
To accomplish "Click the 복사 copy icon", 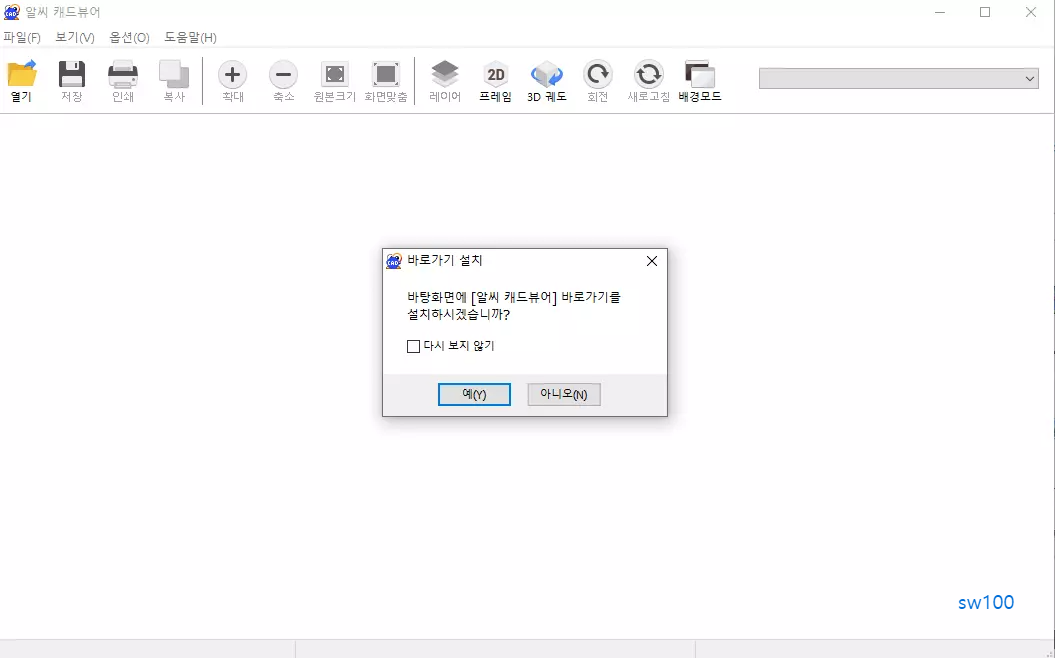I will (173, 78).
